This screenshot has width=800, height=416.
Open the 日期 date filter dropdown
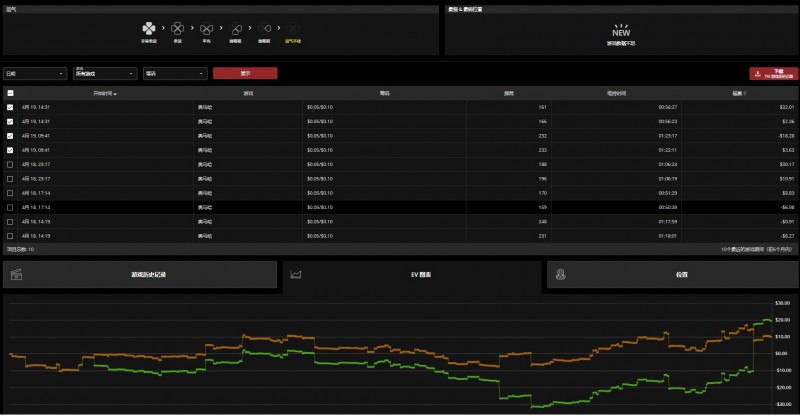coord(35,73)
